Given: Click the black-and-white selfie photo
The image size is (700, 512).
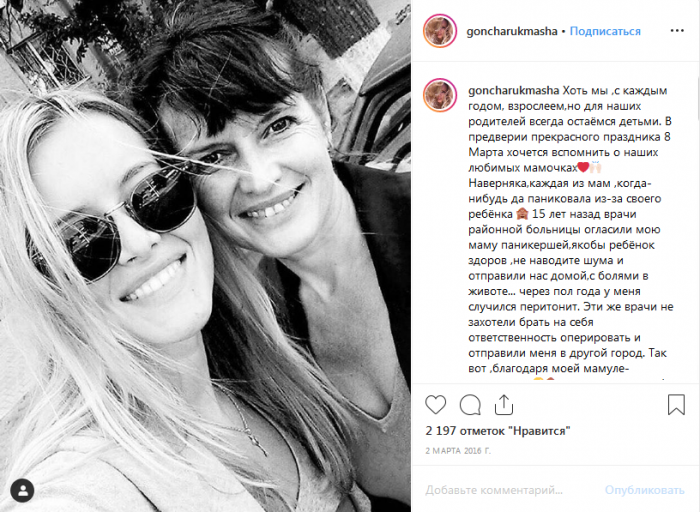Looking at the screenshot, I should (x=205, y=256).
